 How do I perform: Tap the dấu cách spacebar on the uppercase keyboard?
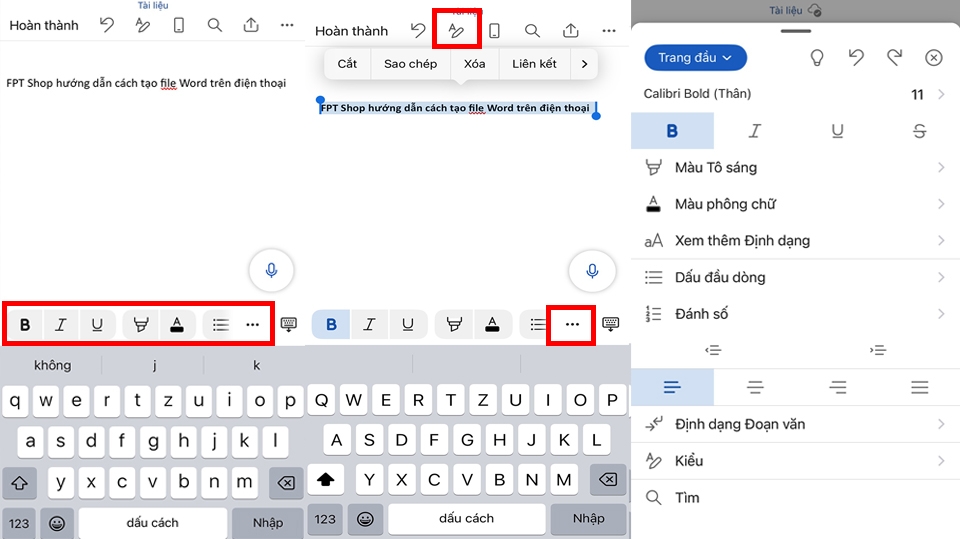pyautogui.click(x=467, y=518)
